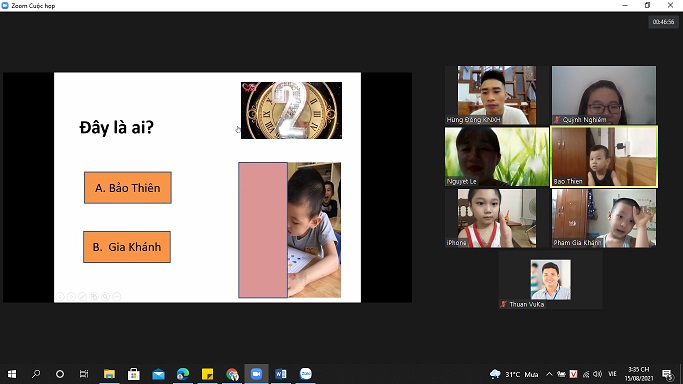
Task: Switch to Google Chrome in taskbar
Action: [232, 374]
